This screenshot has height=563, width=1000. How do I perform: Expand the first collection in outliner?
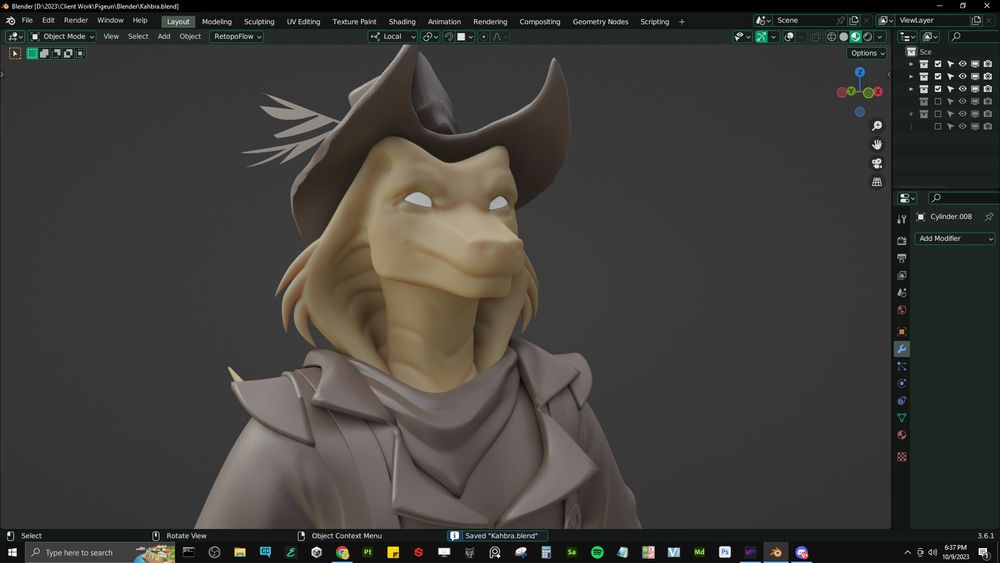point(911,64)
